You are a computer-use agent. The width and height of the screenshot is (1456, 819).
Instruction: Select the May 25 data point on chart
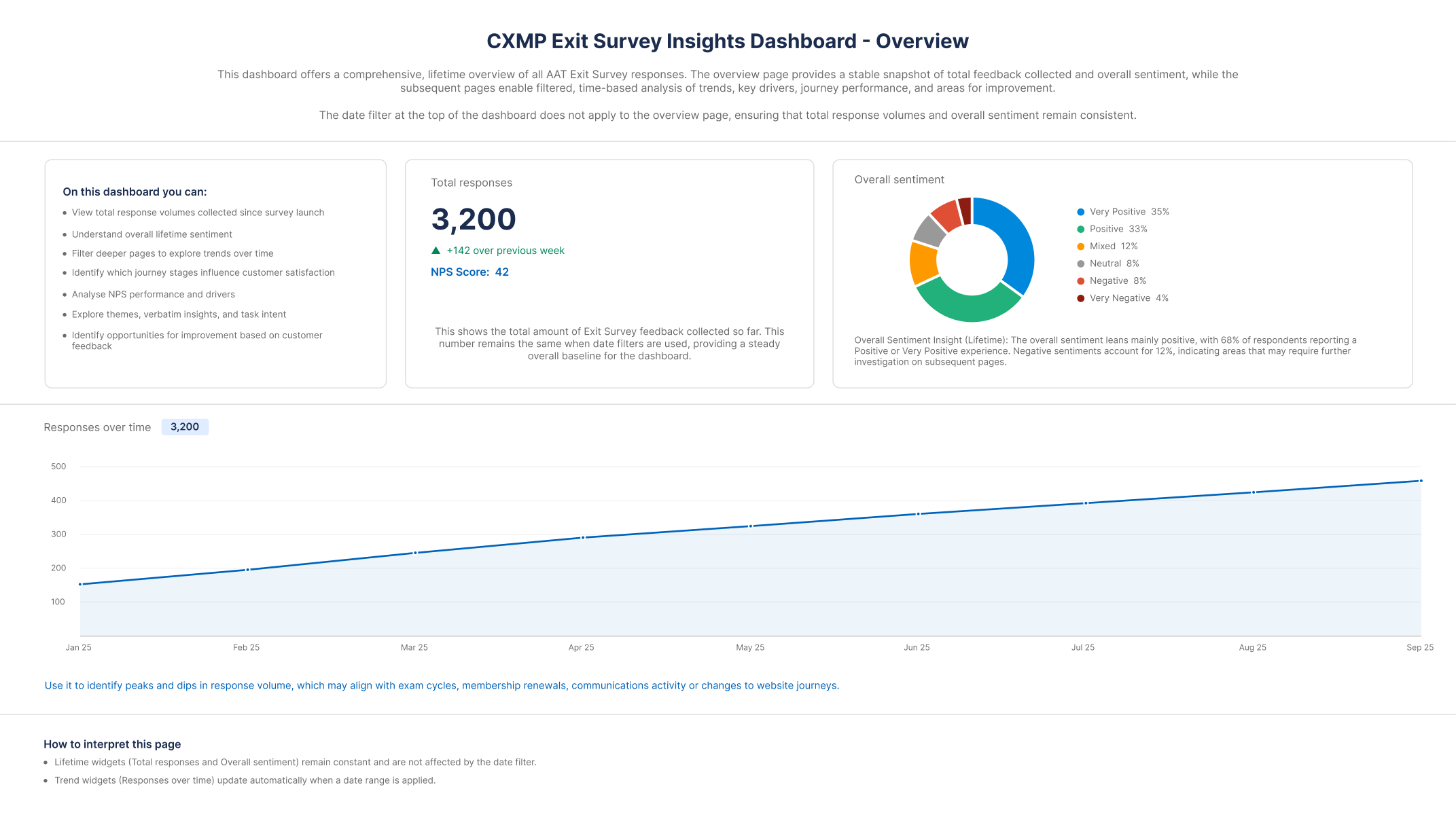tap(751, 526)
